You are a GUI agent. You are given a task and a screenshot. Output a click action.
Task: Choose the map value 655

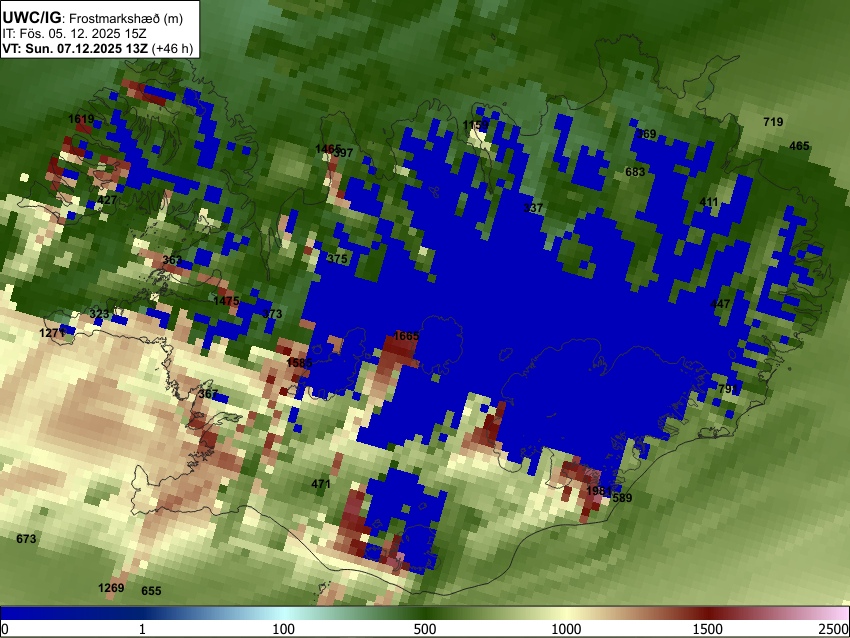coord(151,591)
